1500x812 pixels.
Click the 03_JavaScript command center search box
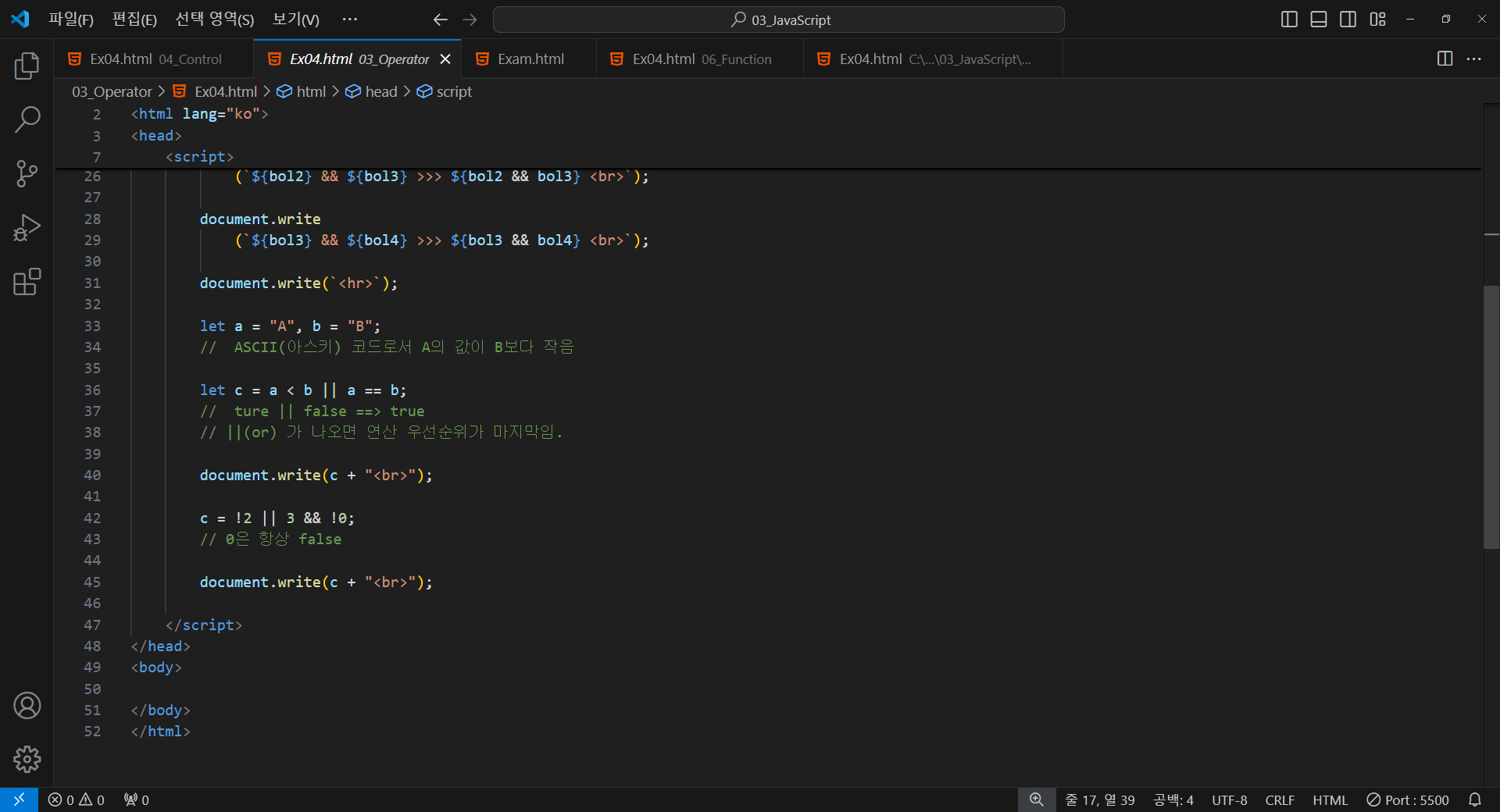[779, 20]
